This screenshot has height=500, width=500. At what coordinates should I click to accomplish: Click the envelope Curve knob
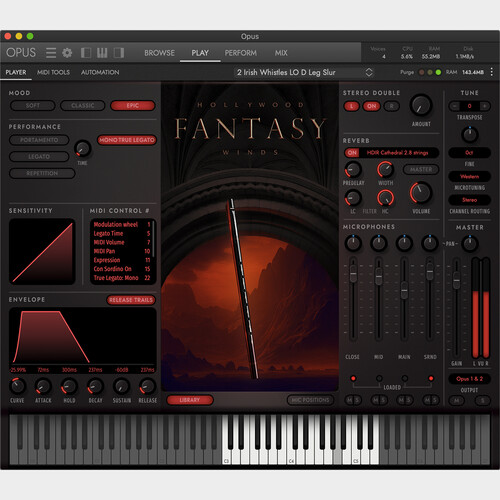tap(17, 386)
